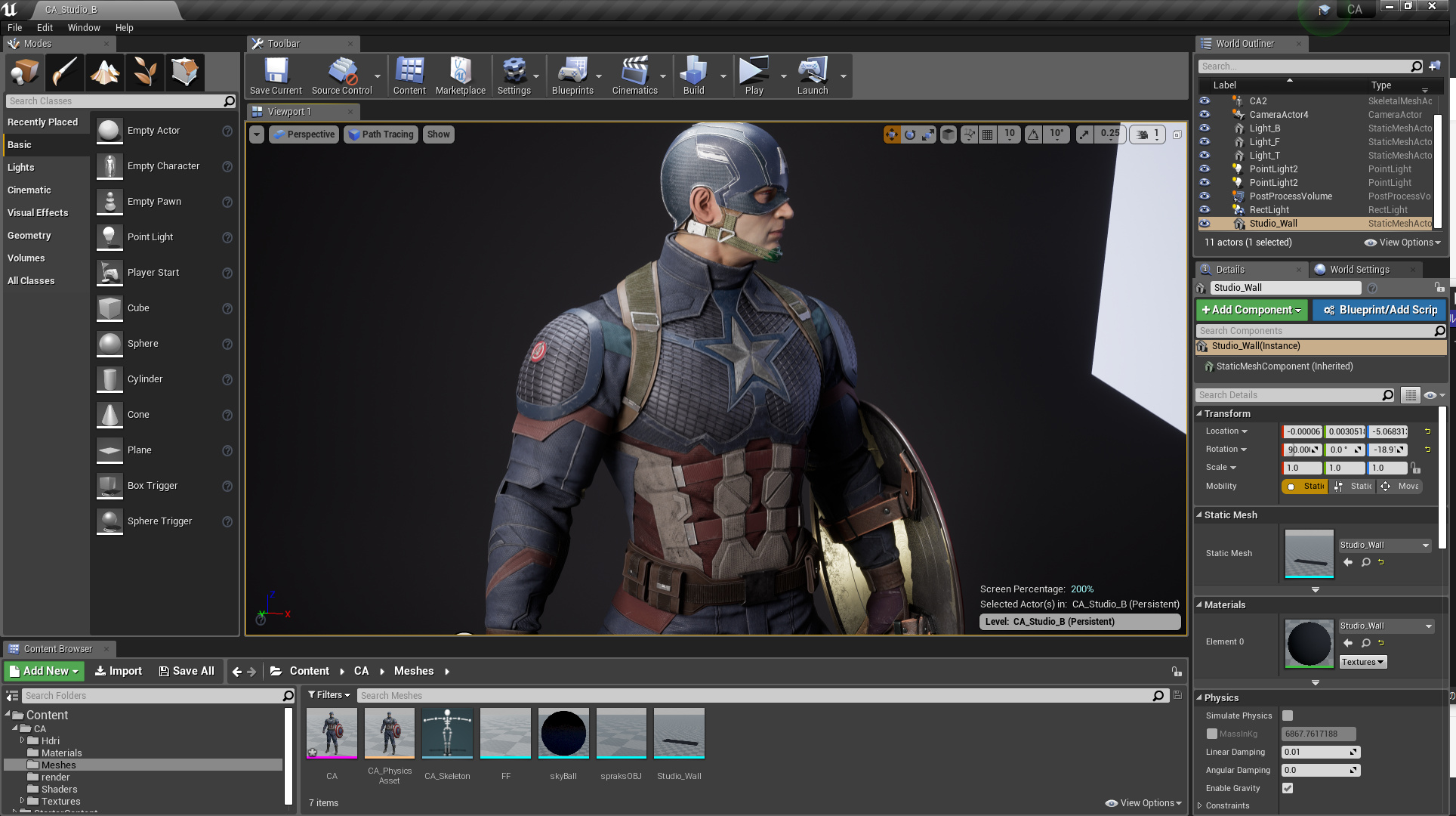Screen dimensions: 1456x816
Task: Click the Import button
Action: click(118, 671)
